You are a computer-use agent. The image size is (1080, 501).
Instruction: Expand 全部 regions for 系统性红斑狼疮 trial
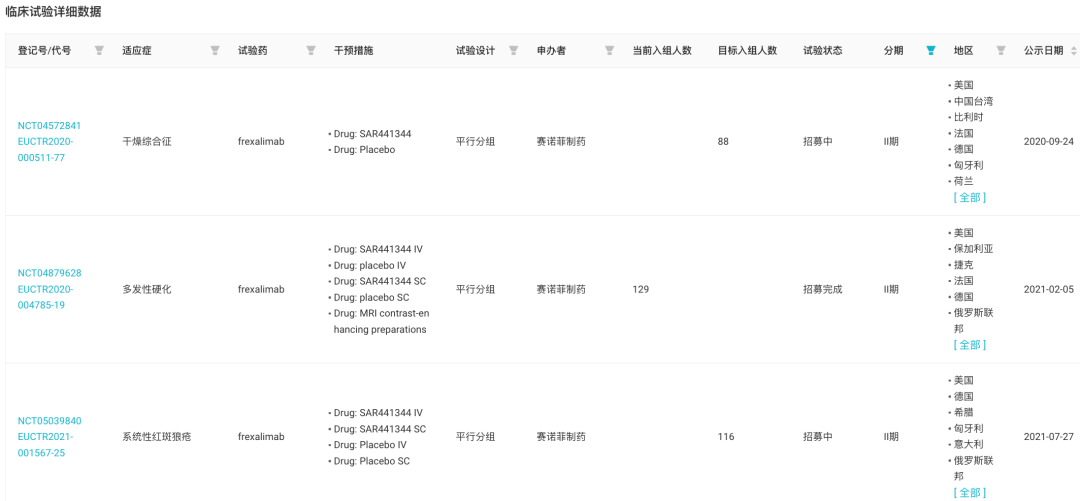970,492
